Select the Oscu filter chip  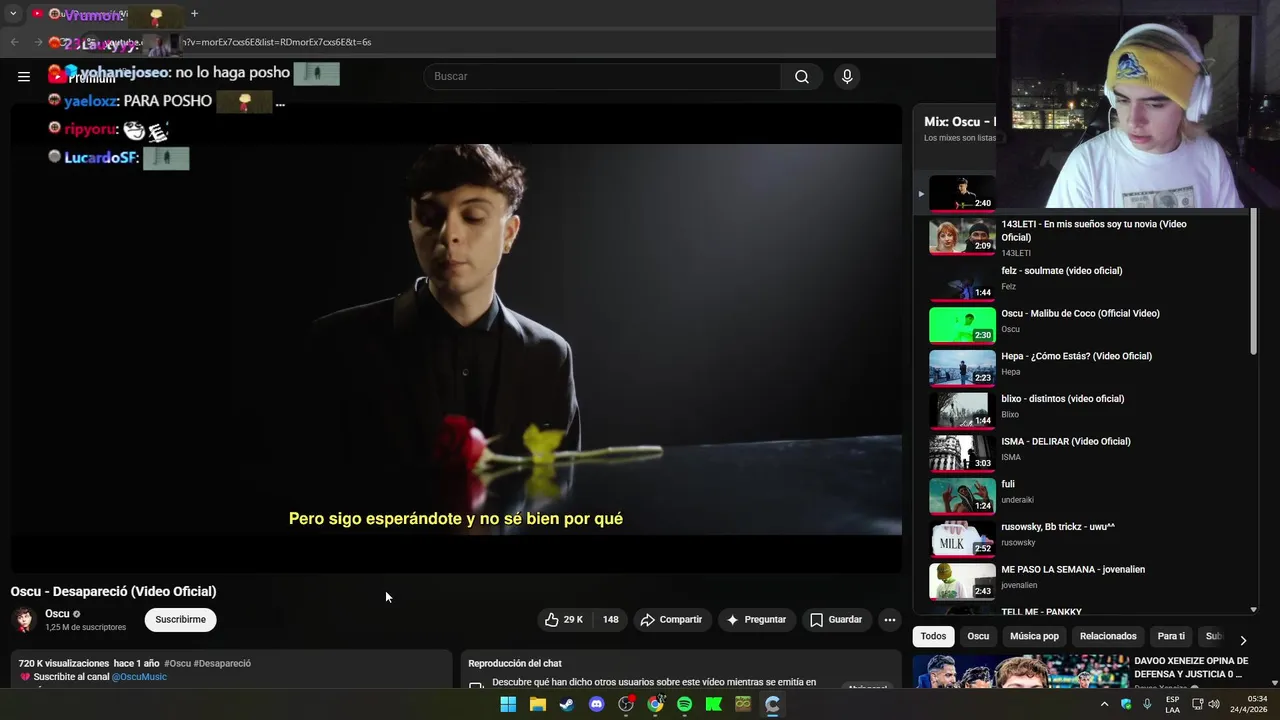pos(978,636)
